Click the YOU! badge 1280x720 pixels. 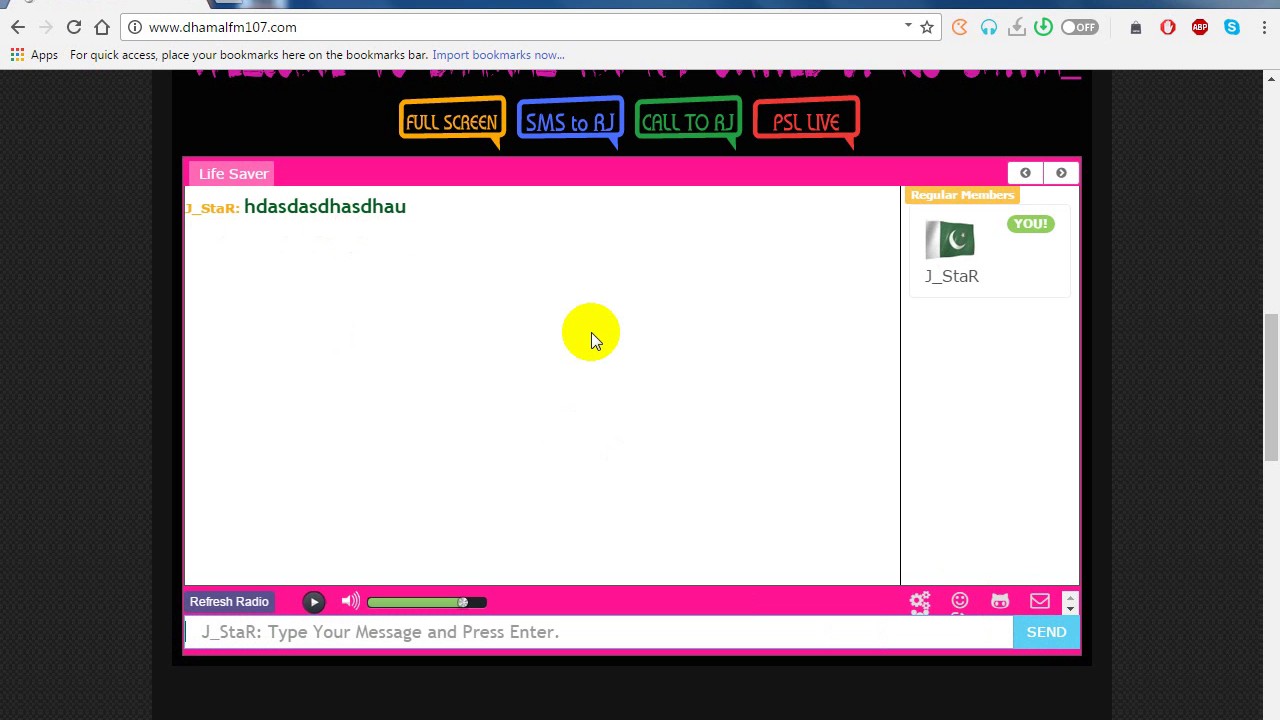point(1030,224)
